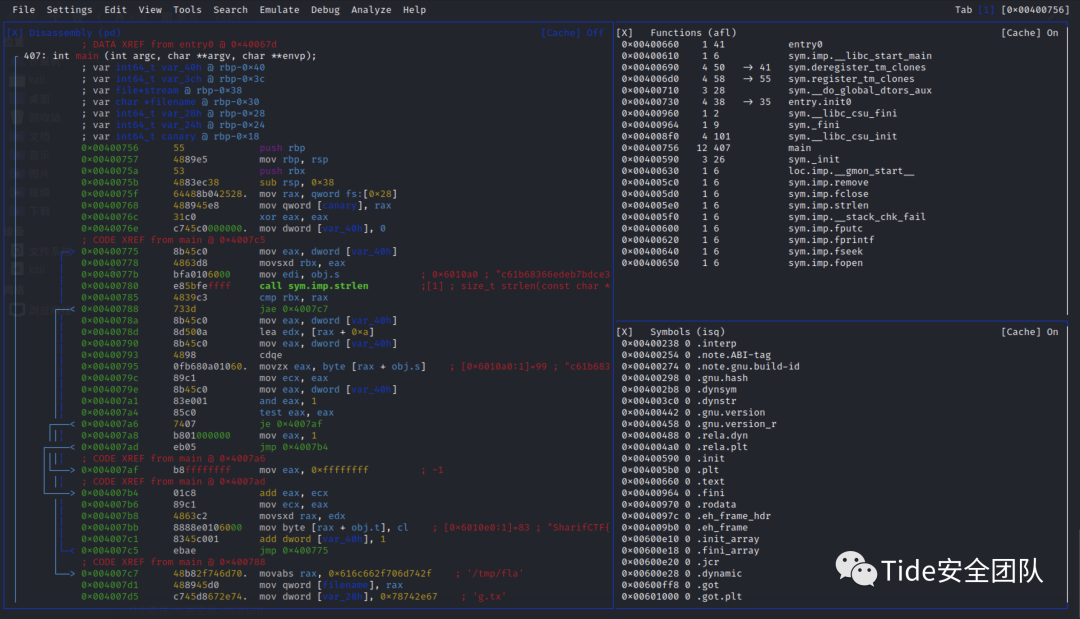Select the .plt symbol row
Image resolution: width=1080 pixels, height=619 pixels.
point(670,470)
